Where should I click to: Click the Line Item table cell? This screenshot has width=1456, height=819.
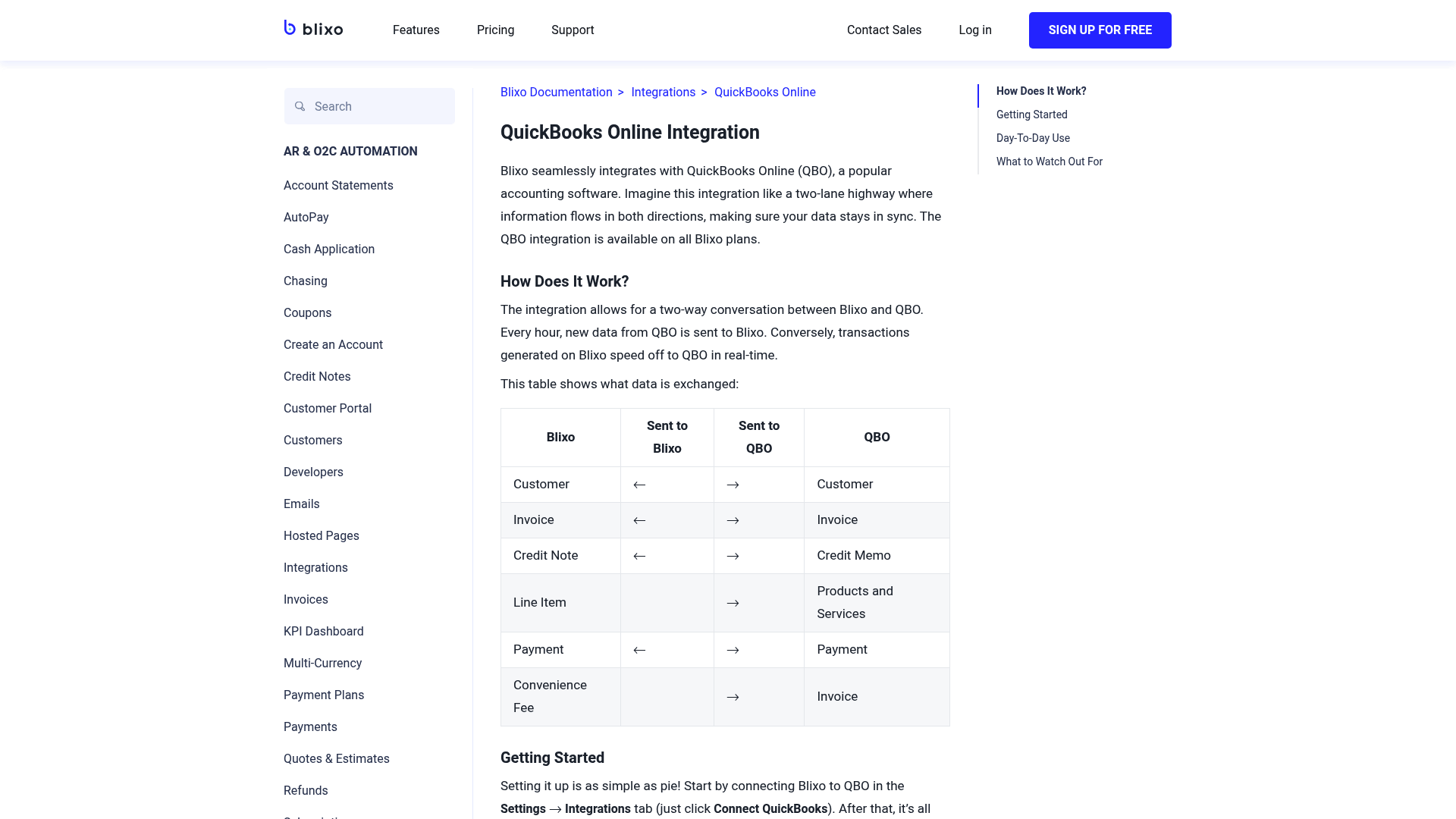[560, 603]
